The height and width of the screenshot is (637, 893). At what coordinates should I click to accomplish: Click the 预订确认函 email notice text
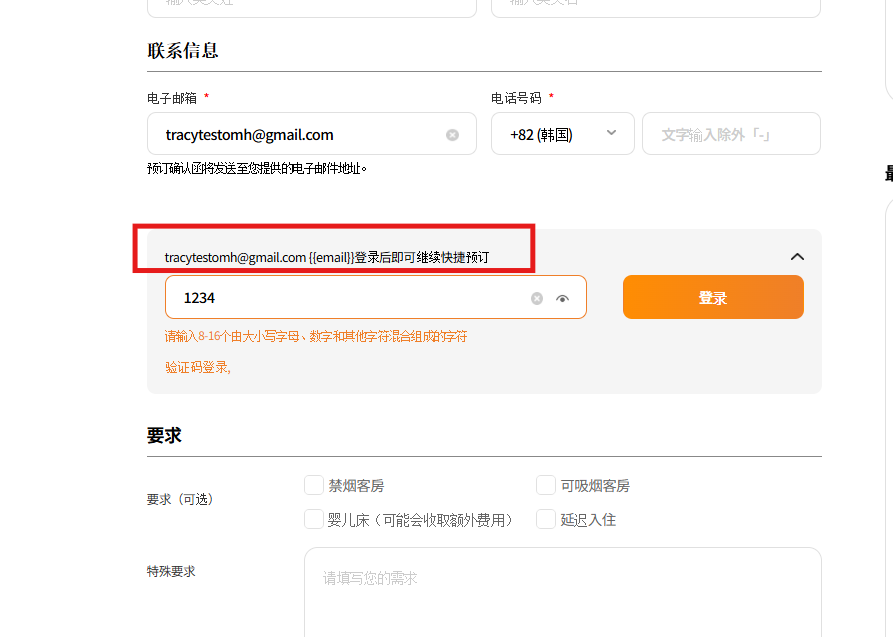point(257,169)
